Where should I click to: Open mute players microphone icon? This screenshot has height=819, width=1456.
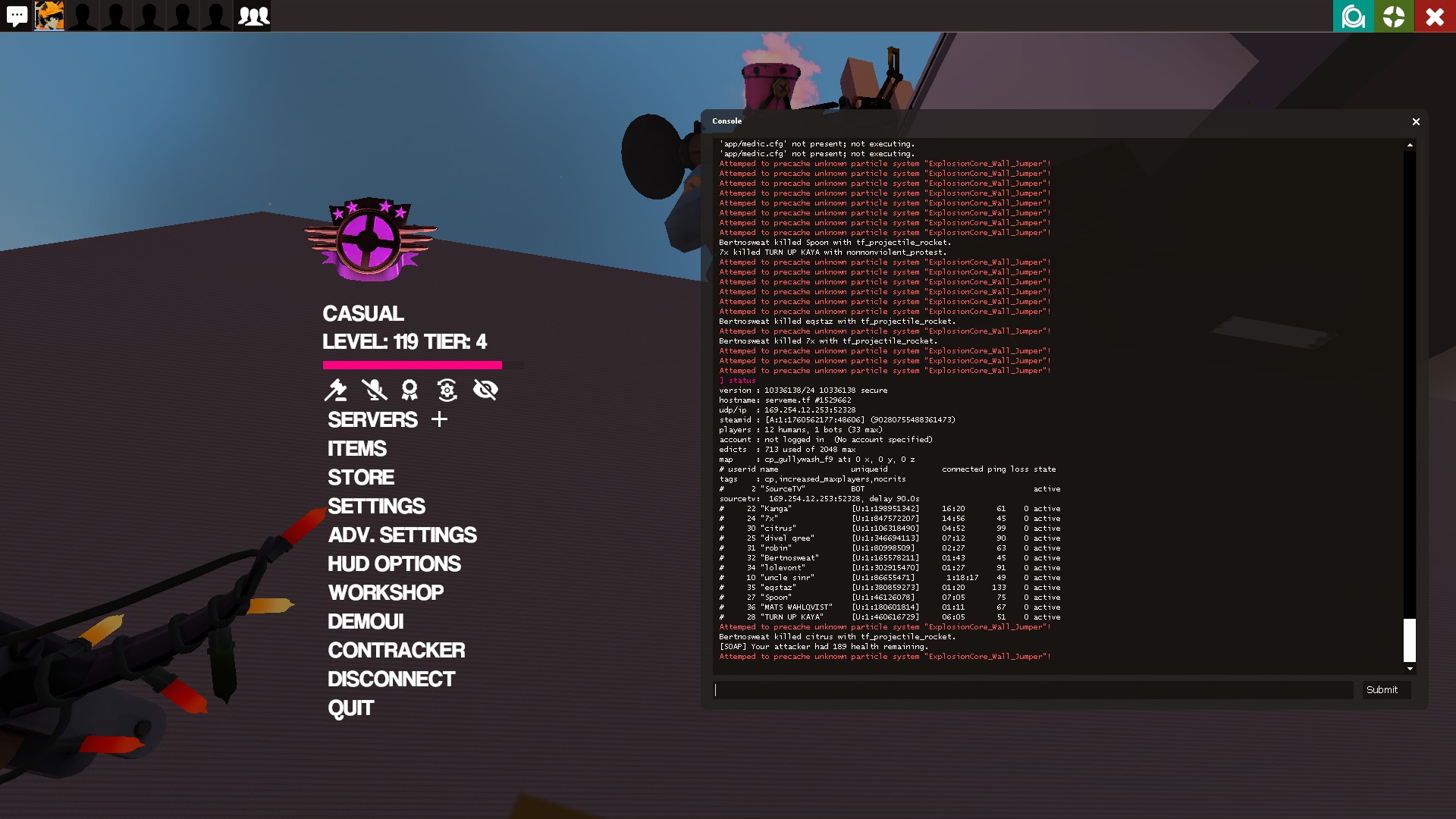[x=373, y=390]
